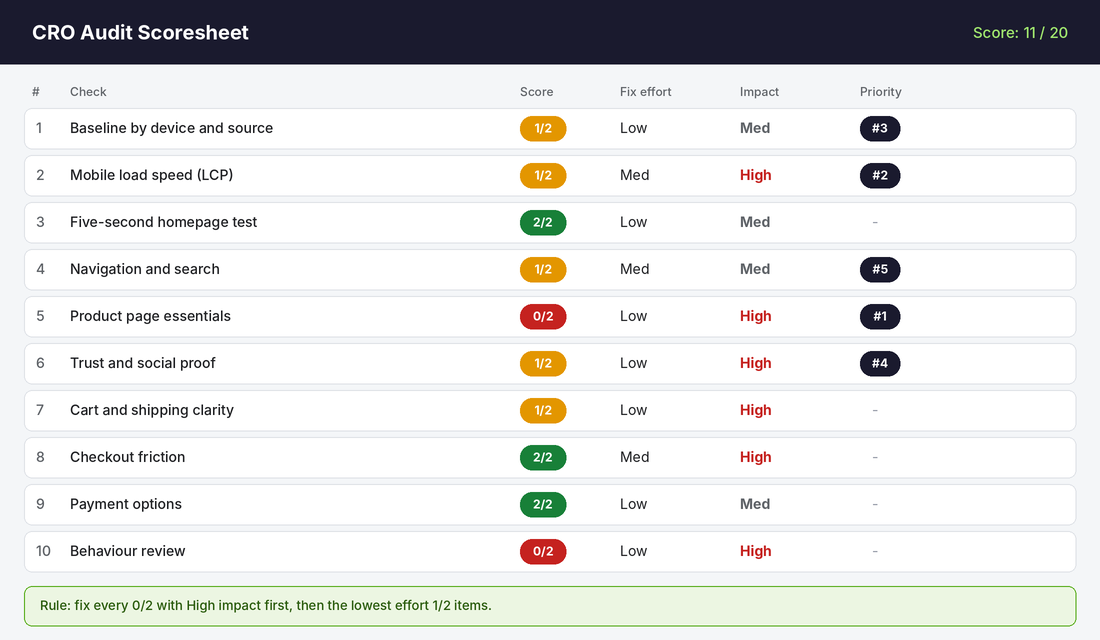Click High impact in Cart and shipping clarity row
Viewport: 1100px width, 640px height.
[x=756, y=410]
